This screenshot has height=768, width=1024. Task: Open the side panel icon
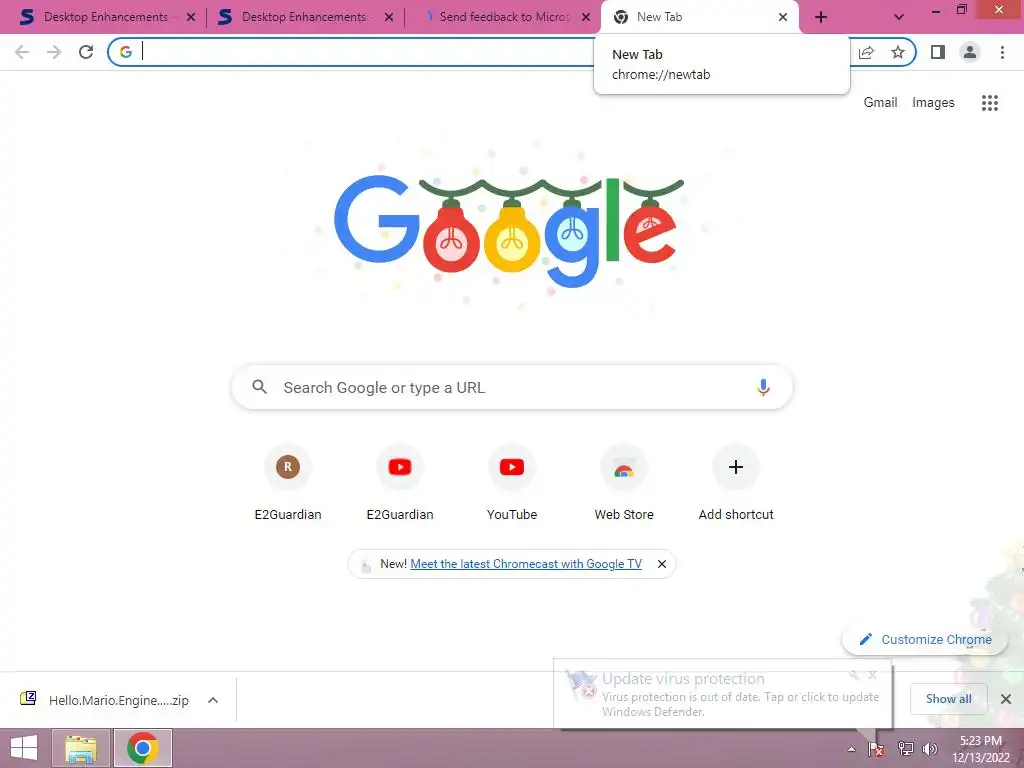[938, 52]
